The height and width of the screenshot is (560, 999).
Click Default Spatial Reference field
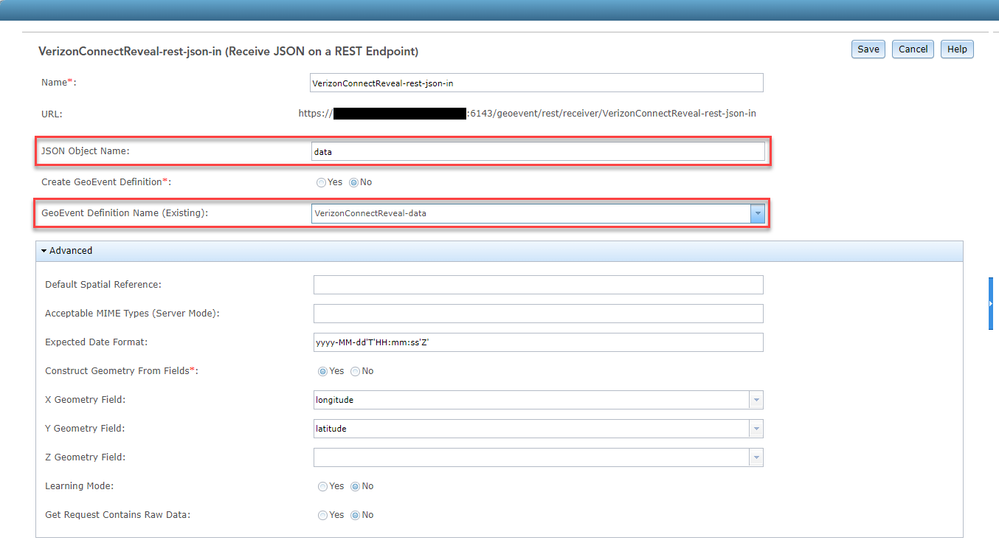(538, 285)
